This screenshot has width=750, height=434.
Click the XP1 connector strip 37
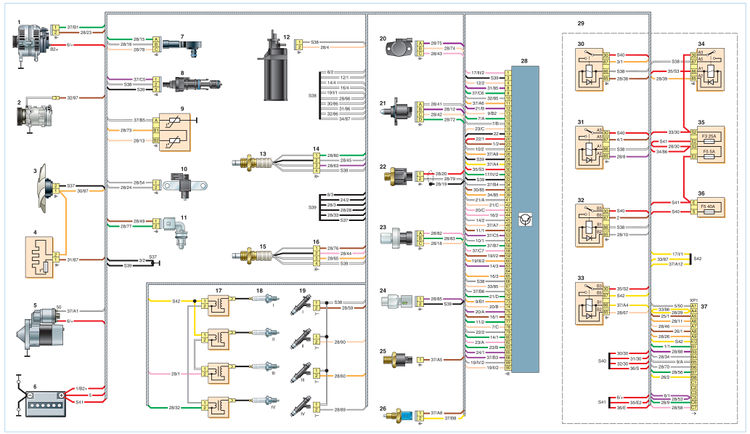[x=694, y=356]
